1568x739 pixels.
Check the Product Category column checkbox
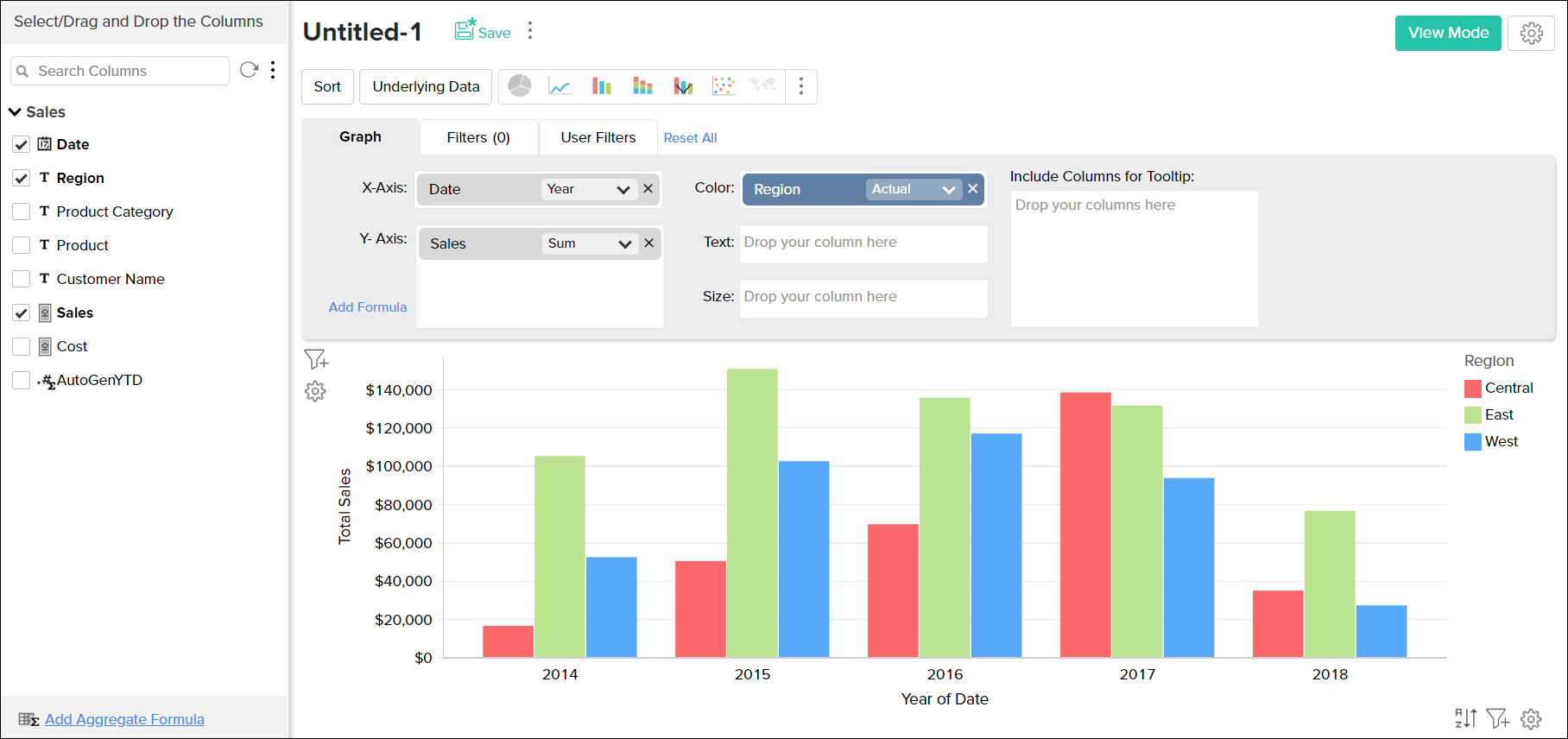22,212
